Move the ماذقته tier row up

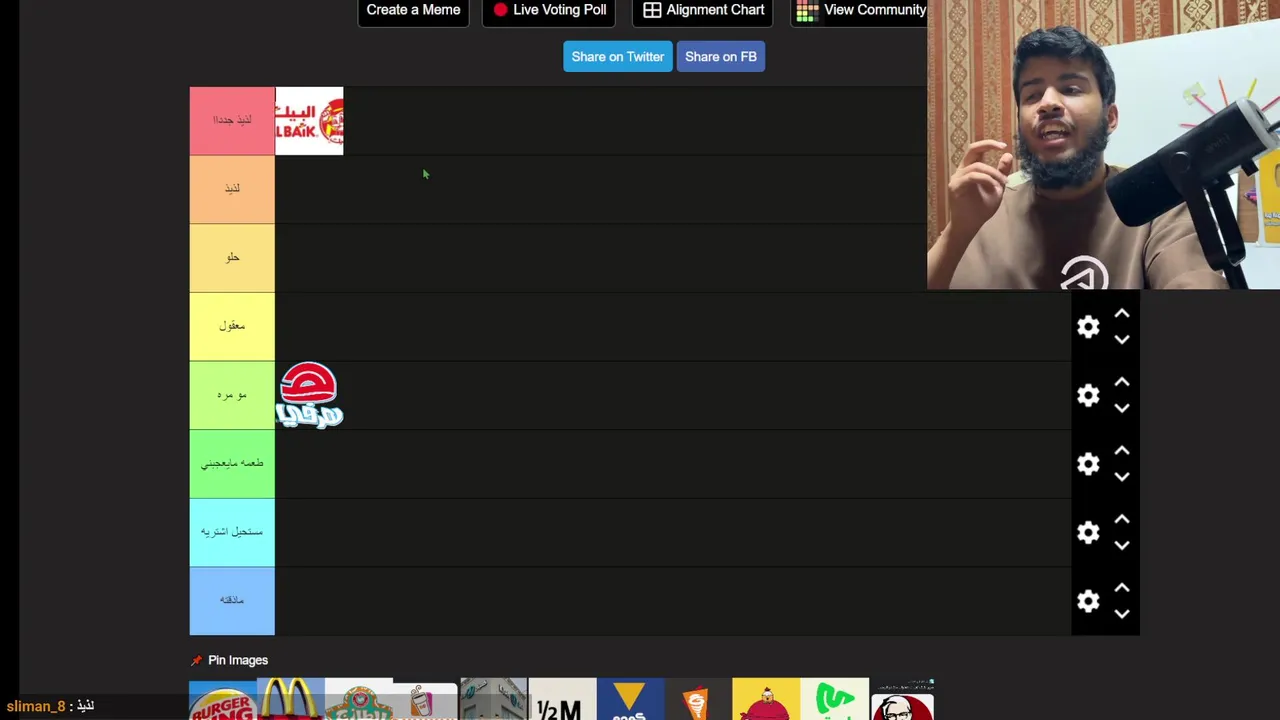[1122, 589]
